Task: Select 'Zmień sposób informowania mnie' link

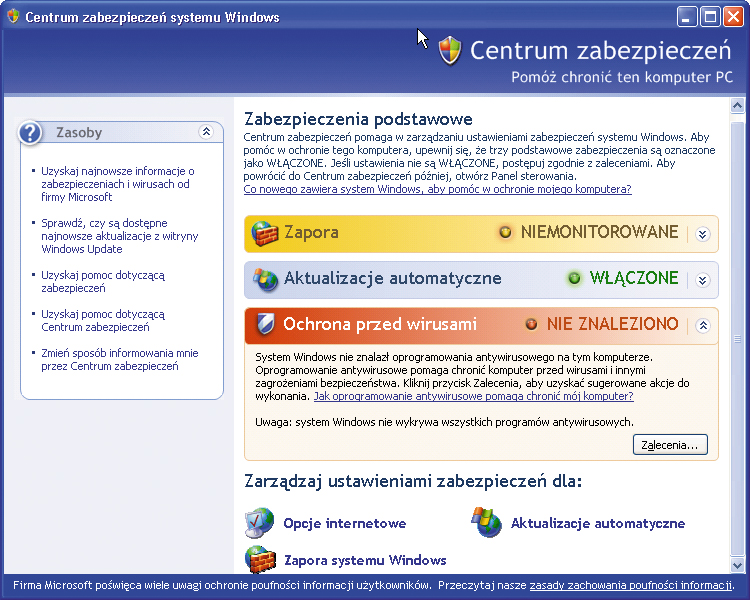Action: click(119, 360)
